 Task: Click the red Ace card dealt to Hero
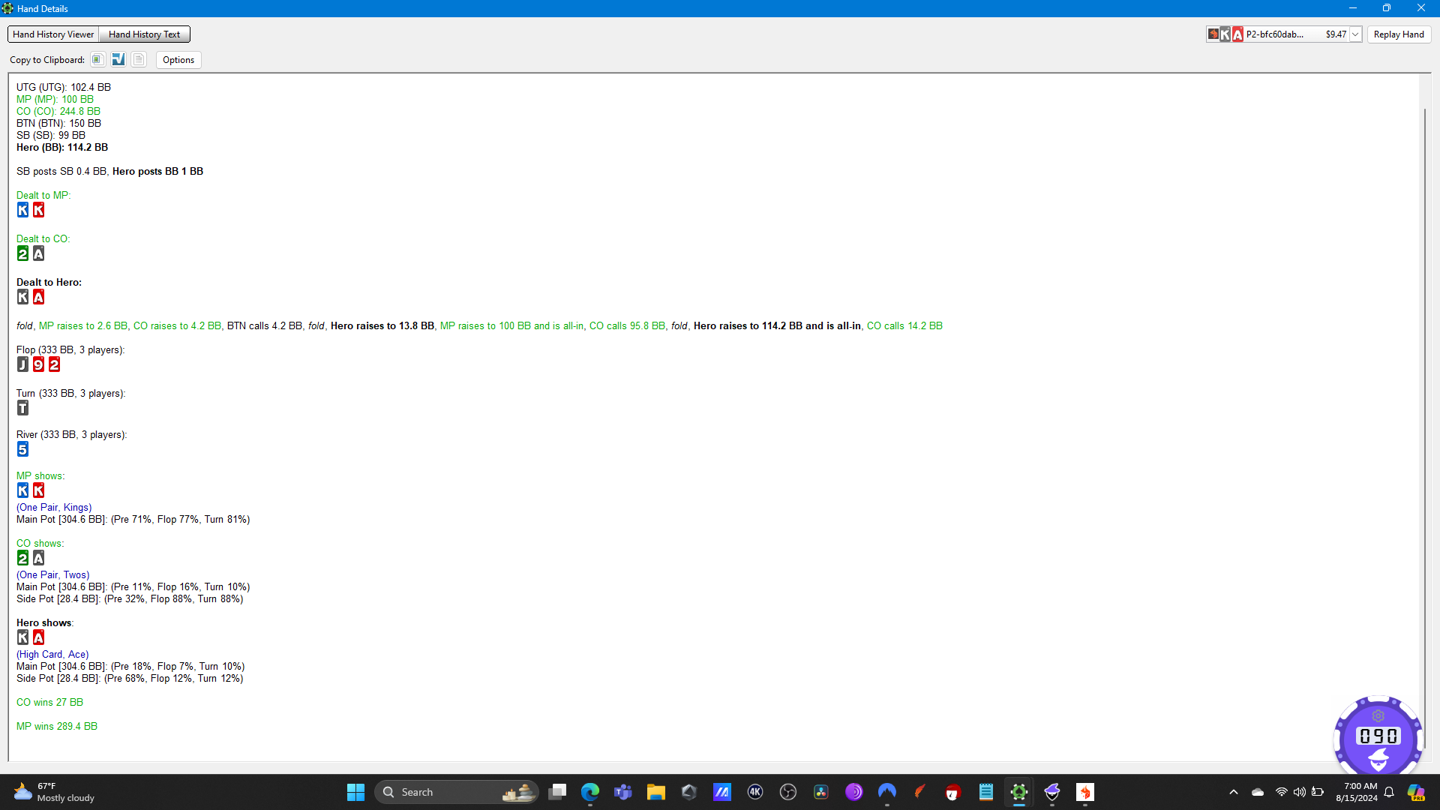tap(39, 297)
